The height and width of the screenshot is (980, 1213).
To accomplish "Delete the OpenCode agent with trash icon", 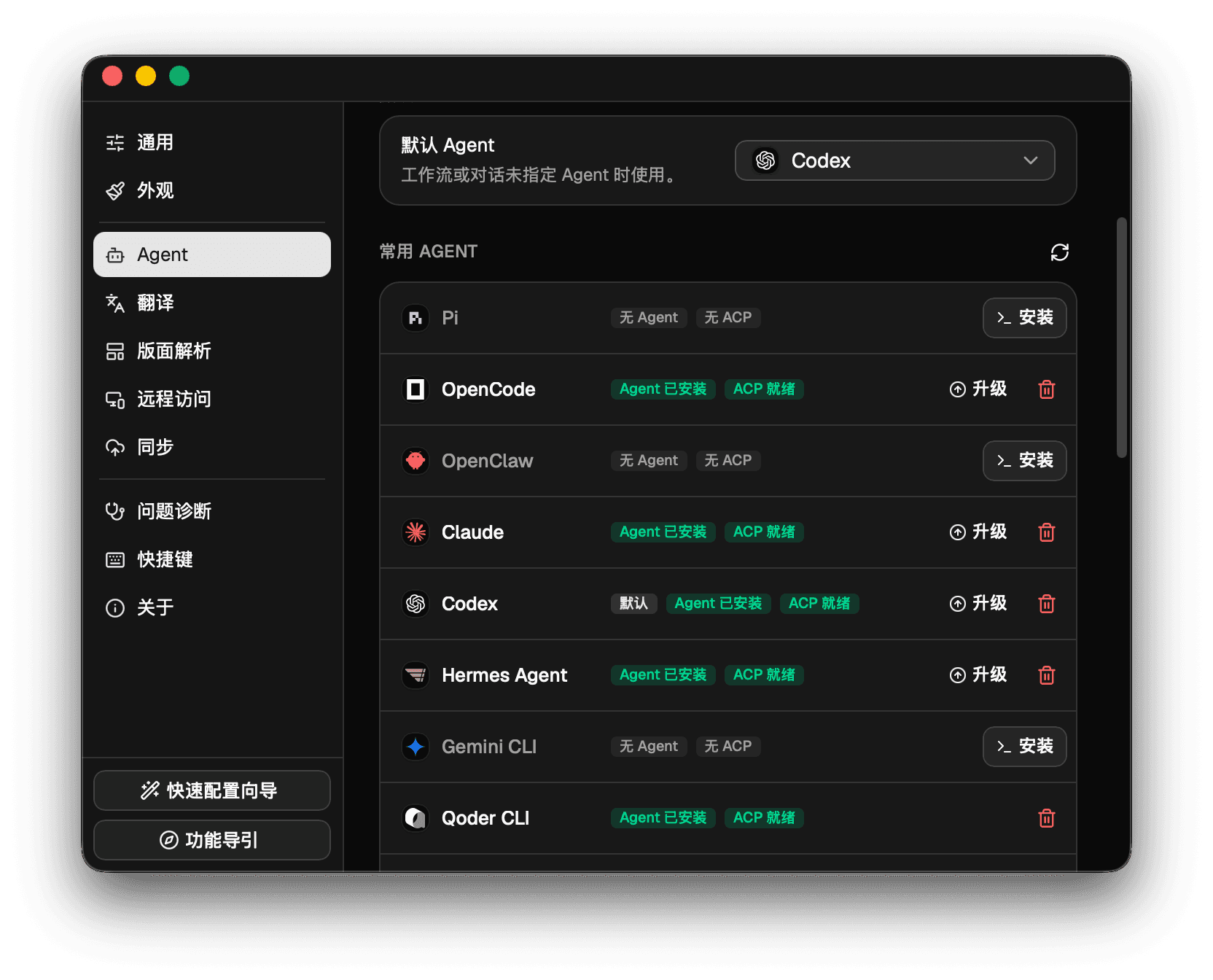I will (1047, 389).
